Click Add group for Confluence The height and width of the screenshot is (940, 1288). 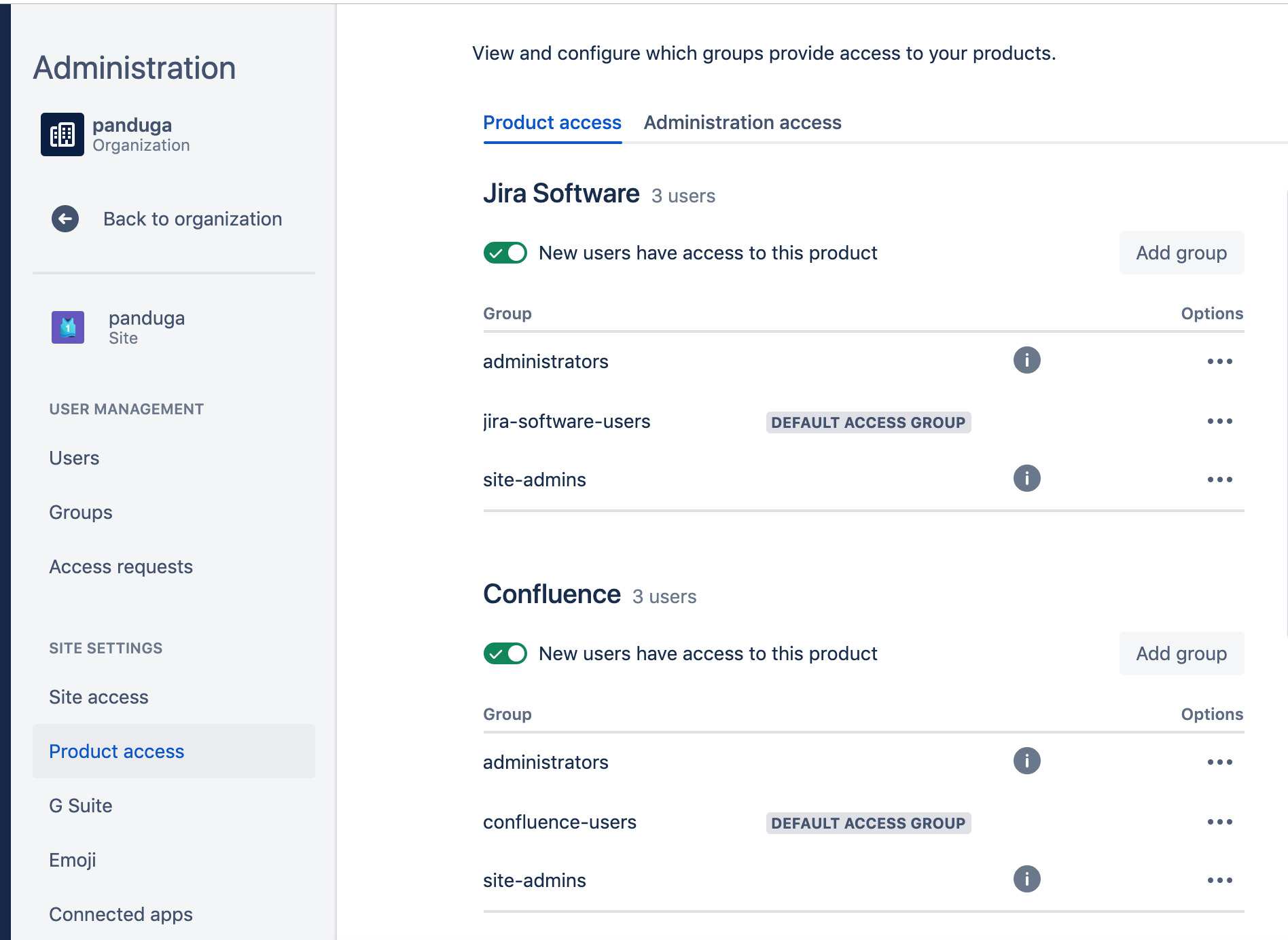click(x=1181, y=653)
